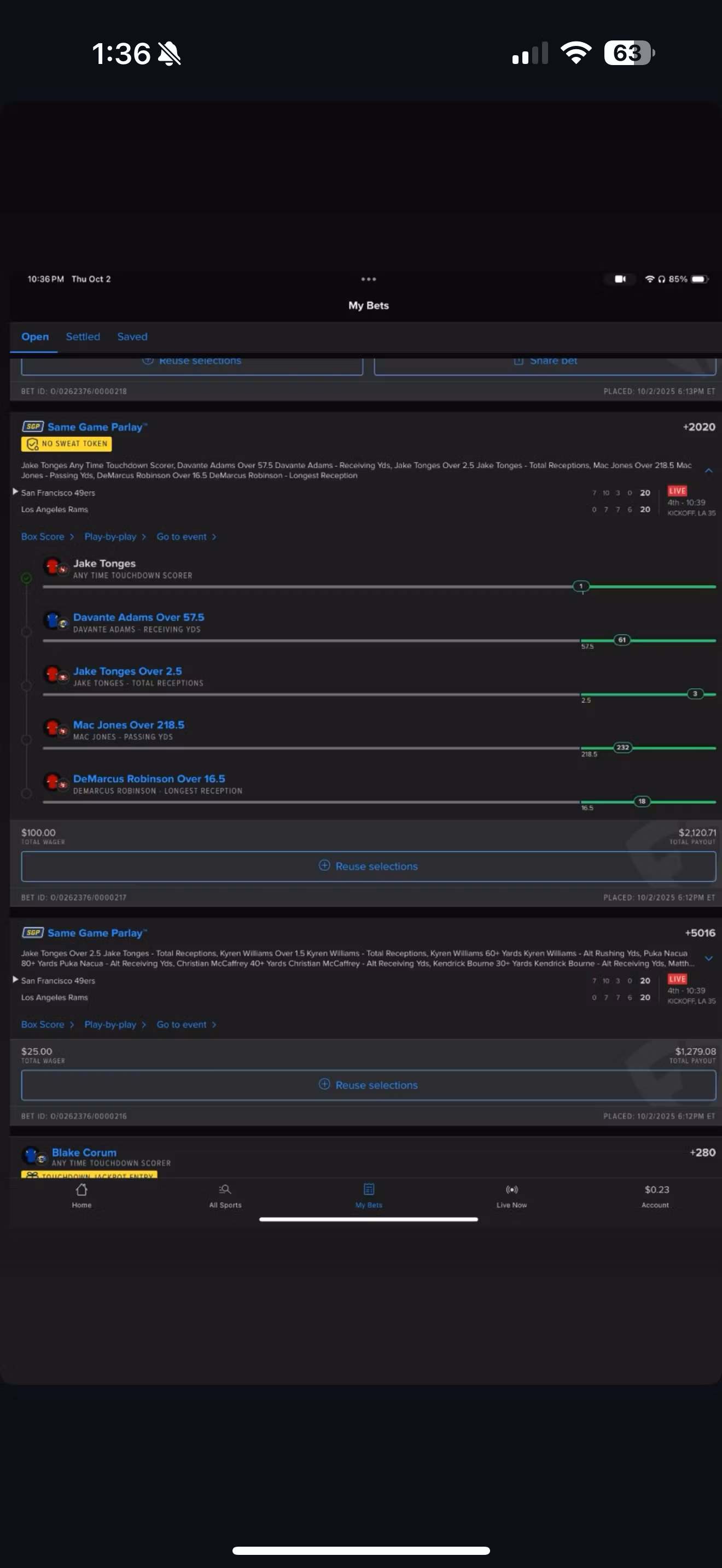Tap the My Bets icon in bottom bar
This screenshot has width=722, height=1568.
point(368,1189)
